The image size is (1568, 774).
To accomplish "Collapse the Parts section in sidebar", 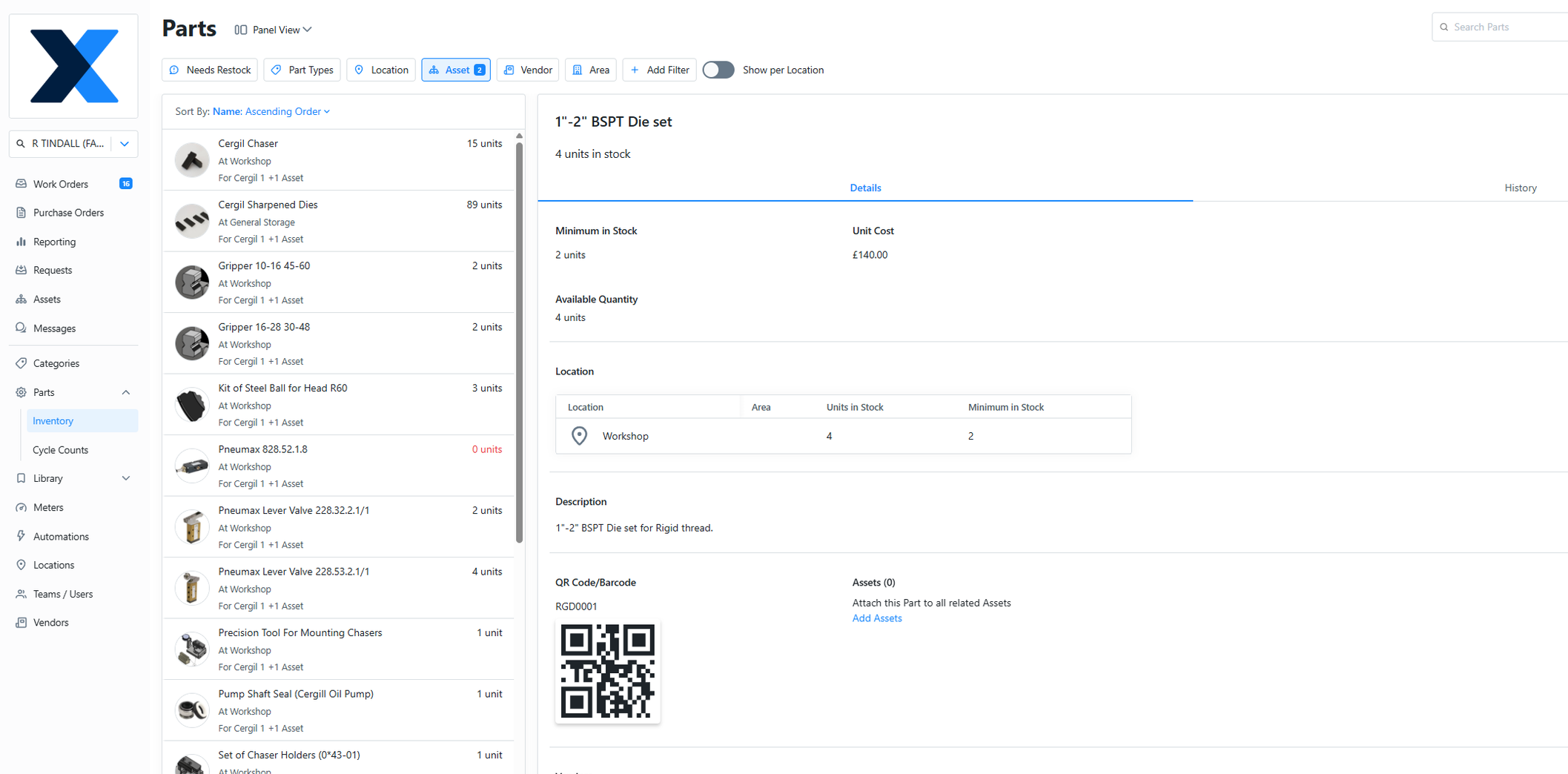I will (x=125, y=392).
